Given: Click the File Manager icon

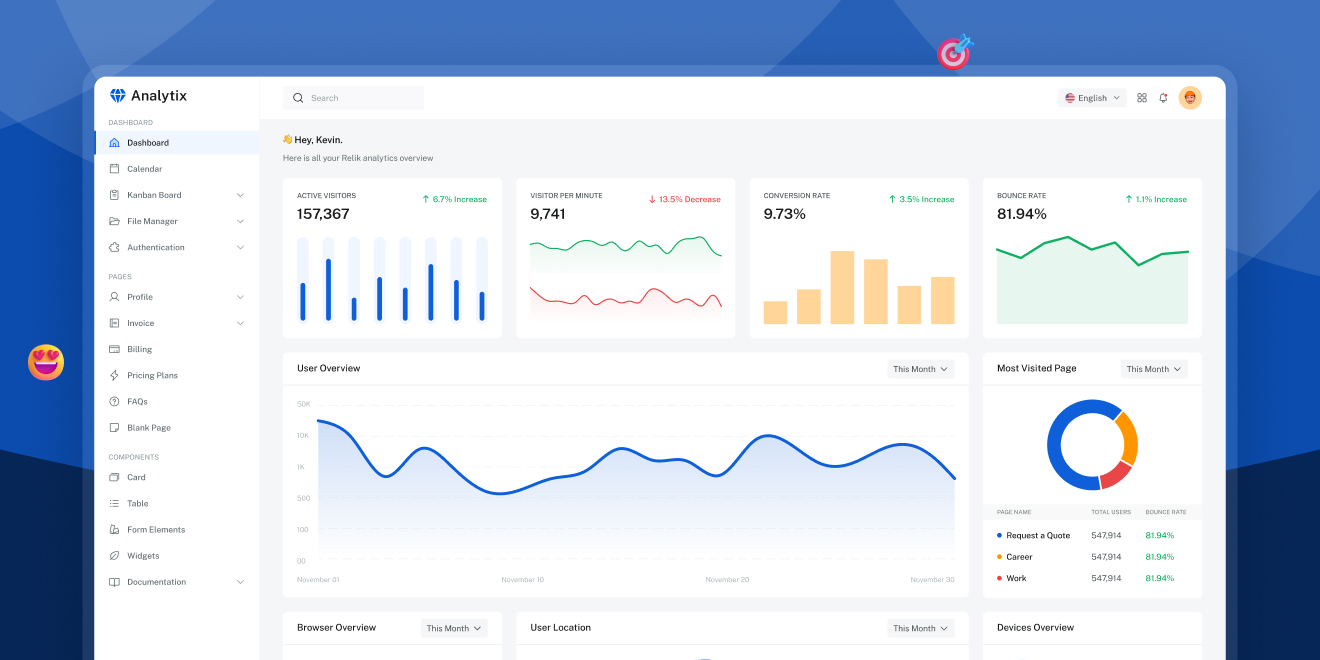Looking at the screenshot, I should click(x=114, y=221).
